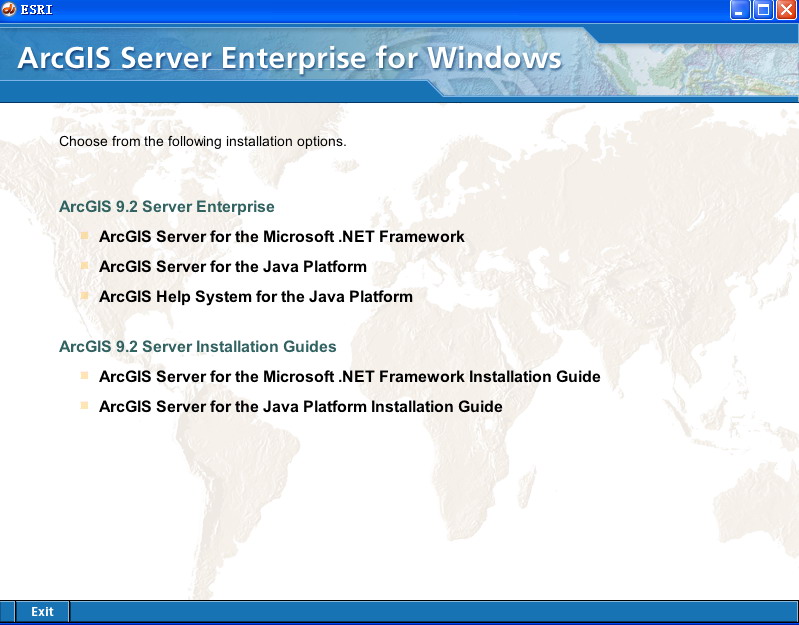The width and height of the screenshot is (799, 625).
Task: Maximize the ESRI installer window
Action: coord(763,10)
